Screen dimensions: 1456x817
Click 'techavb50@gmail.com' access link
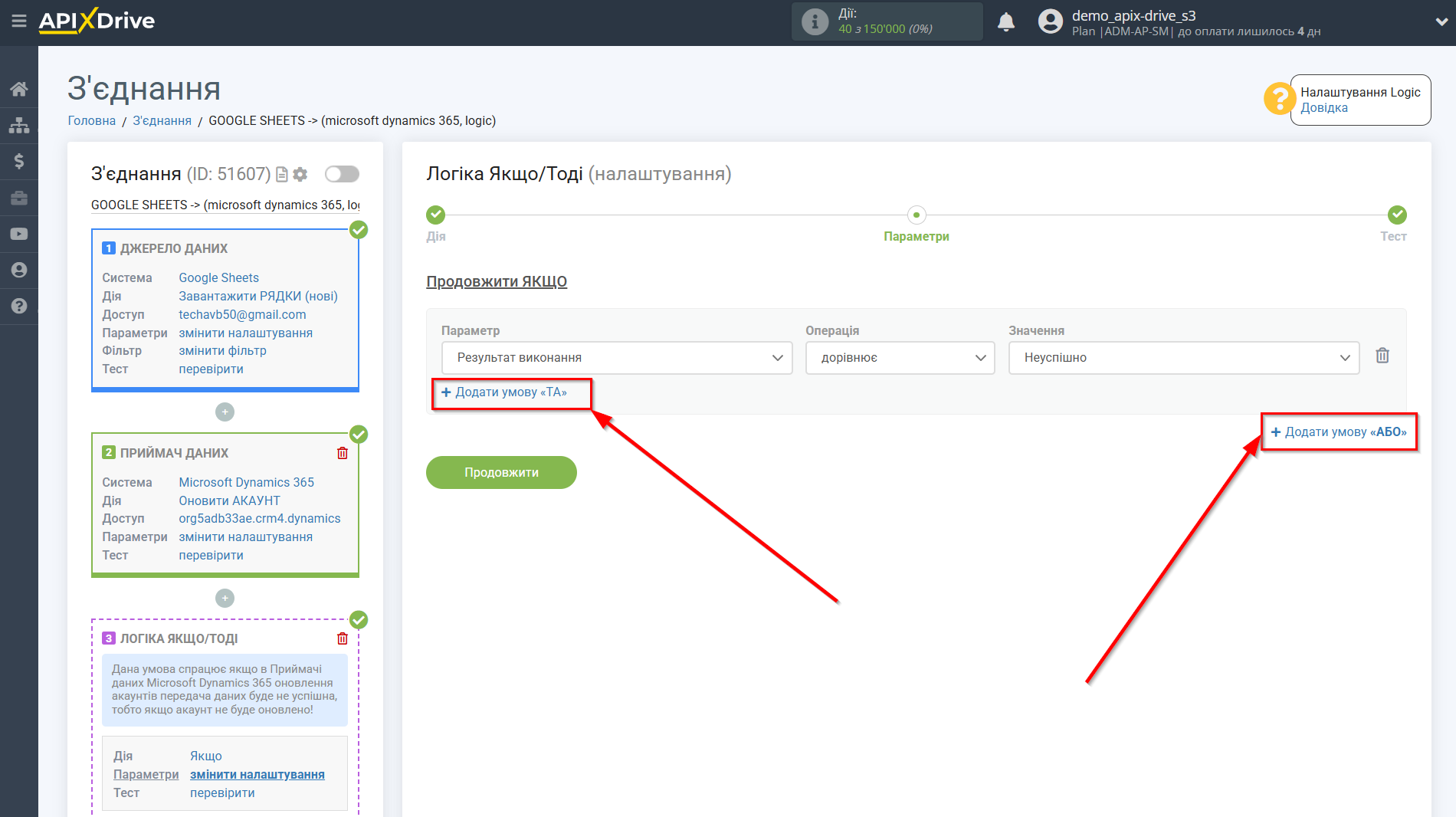pos(242,314)
